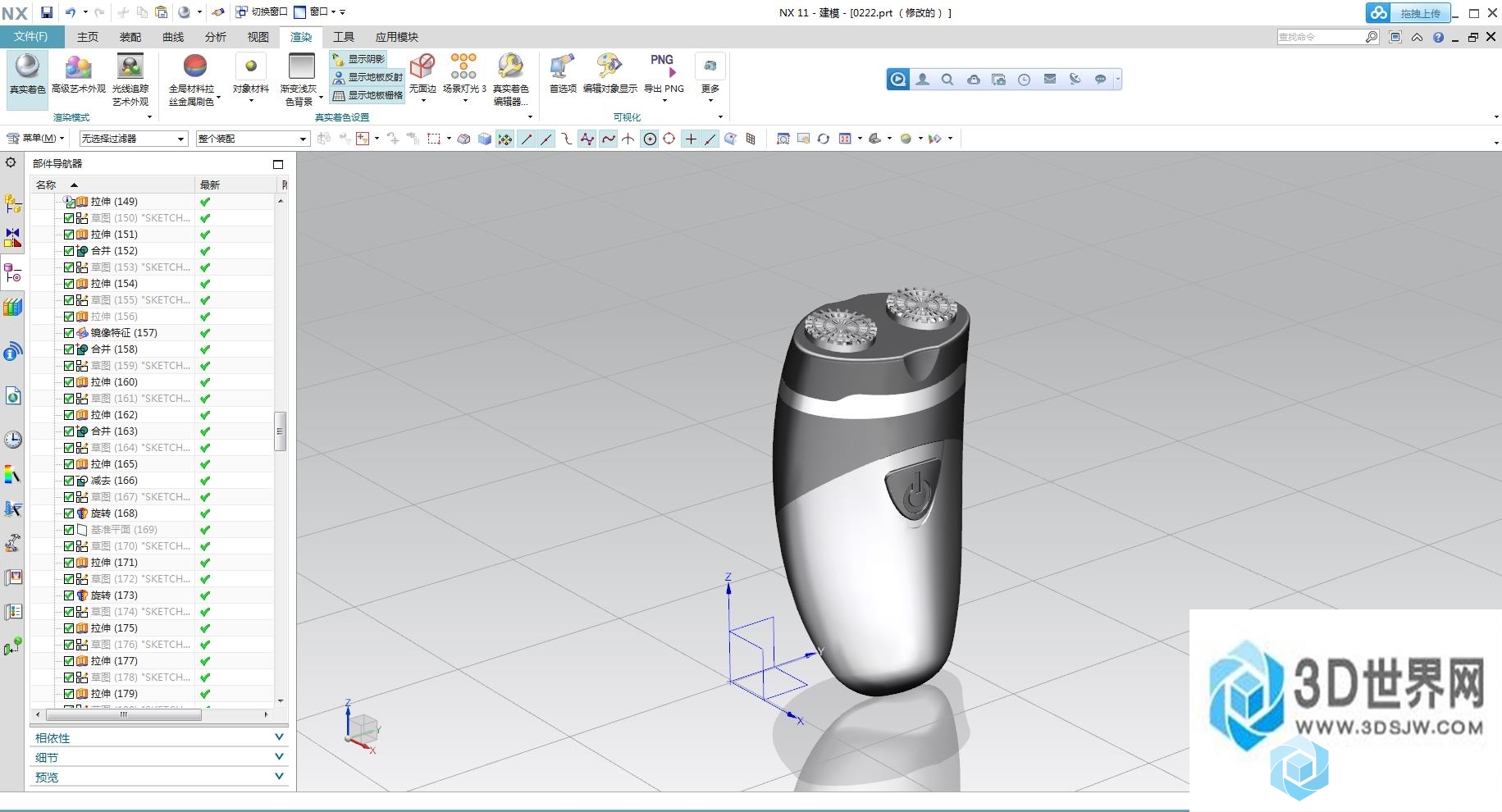The height and width of the screenshot is (812, 1502).
Task: Switch to 分析 tab
Action: (x=216, y=37)
